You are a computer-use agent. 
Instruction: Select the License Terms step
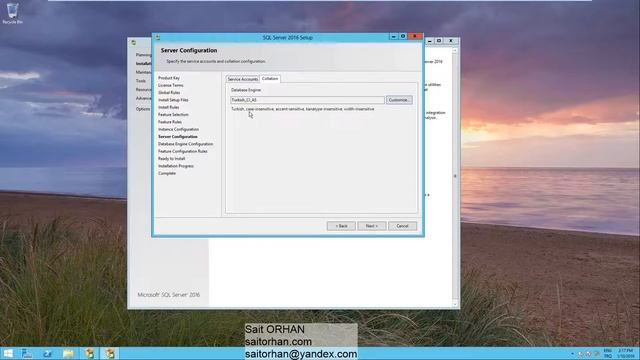[171, 85]
